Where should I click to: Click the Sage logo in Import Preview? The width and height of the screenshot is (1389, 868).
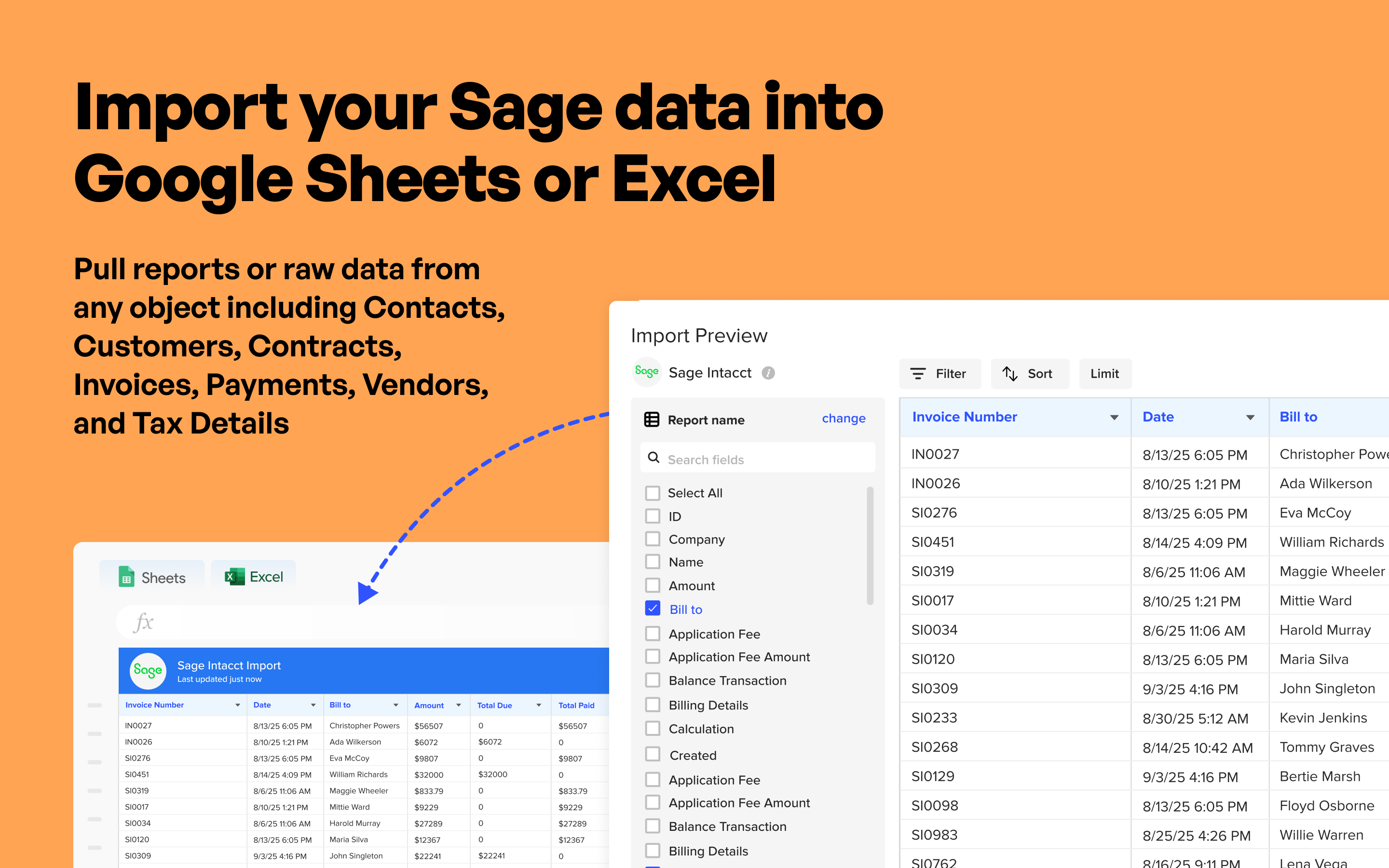coord(646,372)
